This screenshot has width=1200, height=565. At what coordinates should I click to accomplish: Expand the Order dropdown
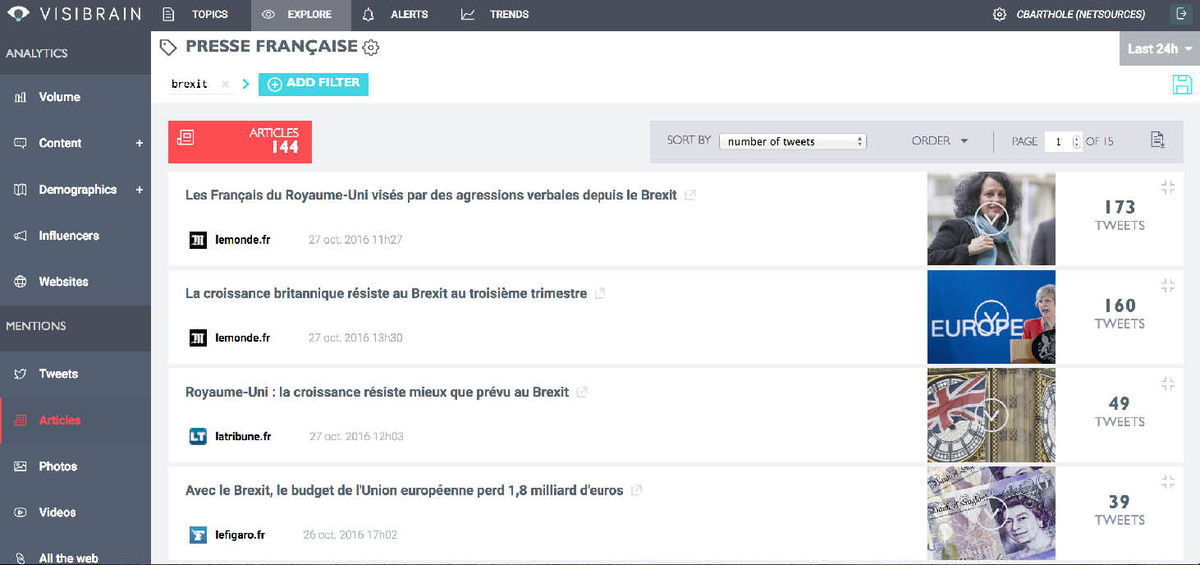940,141
